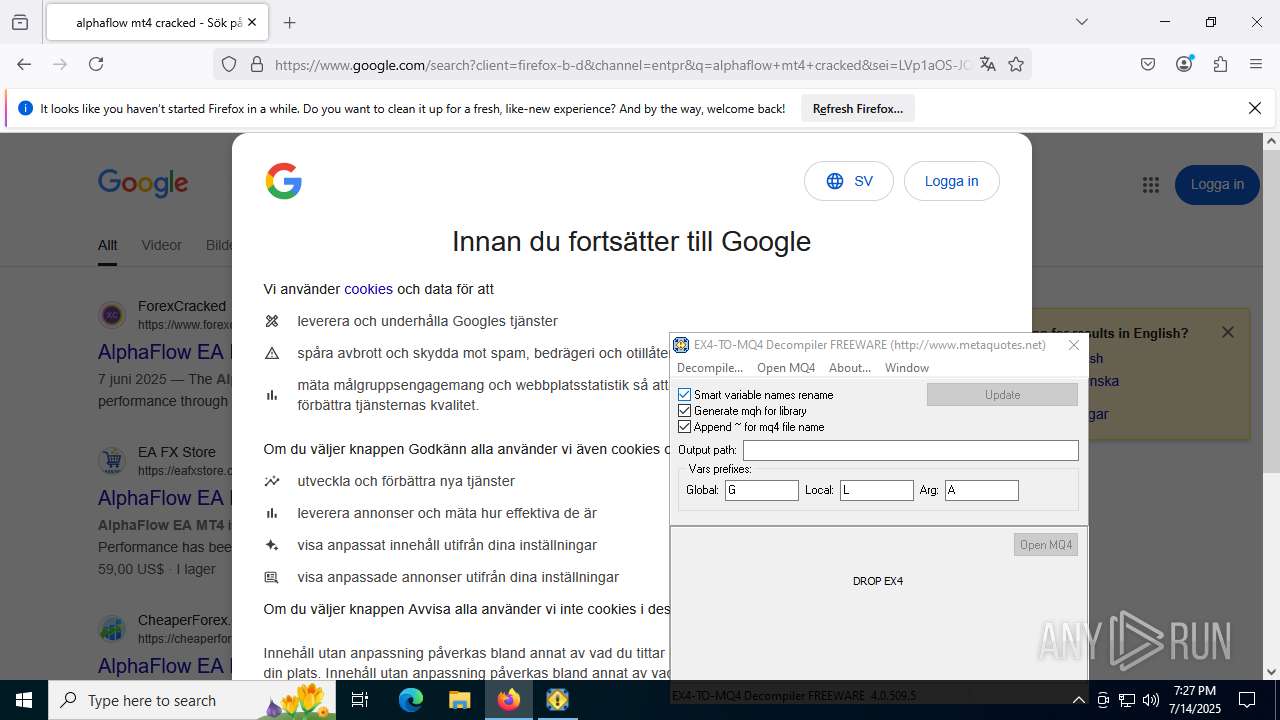Edit the Arg prefix field

[x=982, y=491]
